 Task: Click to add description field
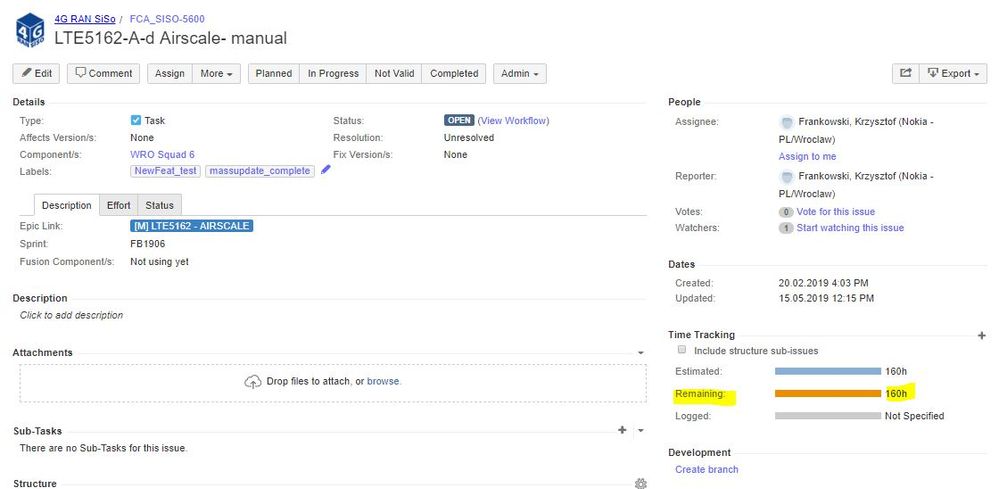tap(71, 315)
